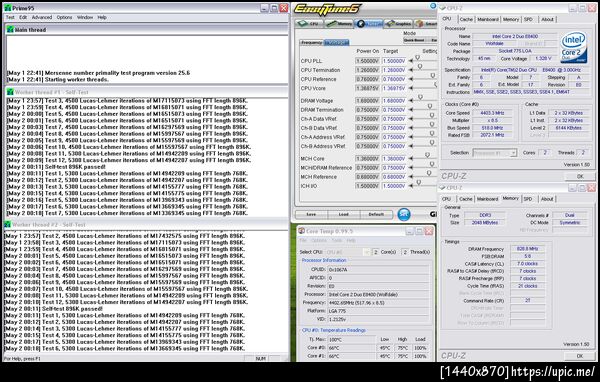Switch to CPU tab in lower CPU-Z

(x=447, y=199)
